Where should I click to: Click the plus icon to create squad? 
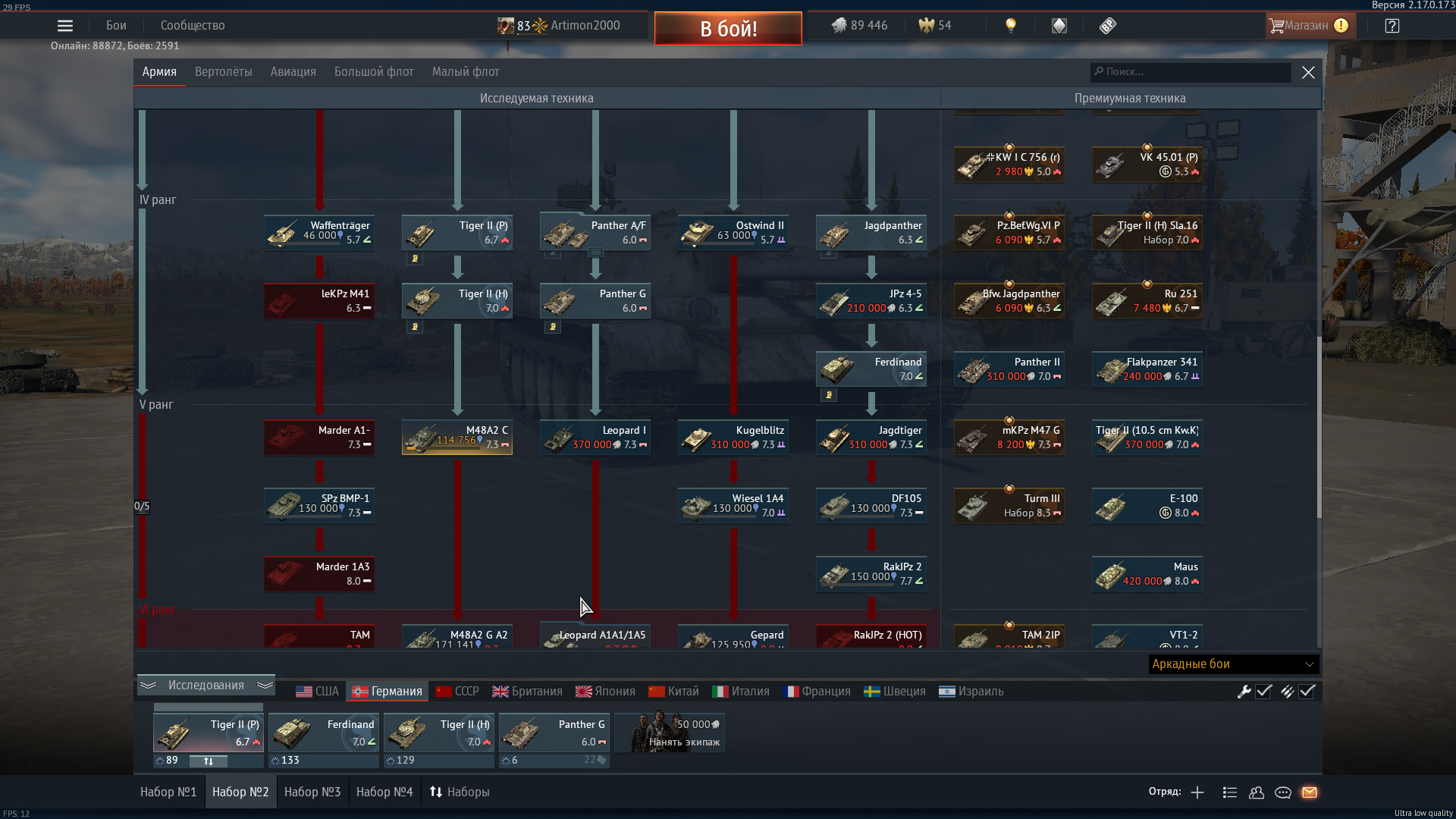tap(1197, 792)
